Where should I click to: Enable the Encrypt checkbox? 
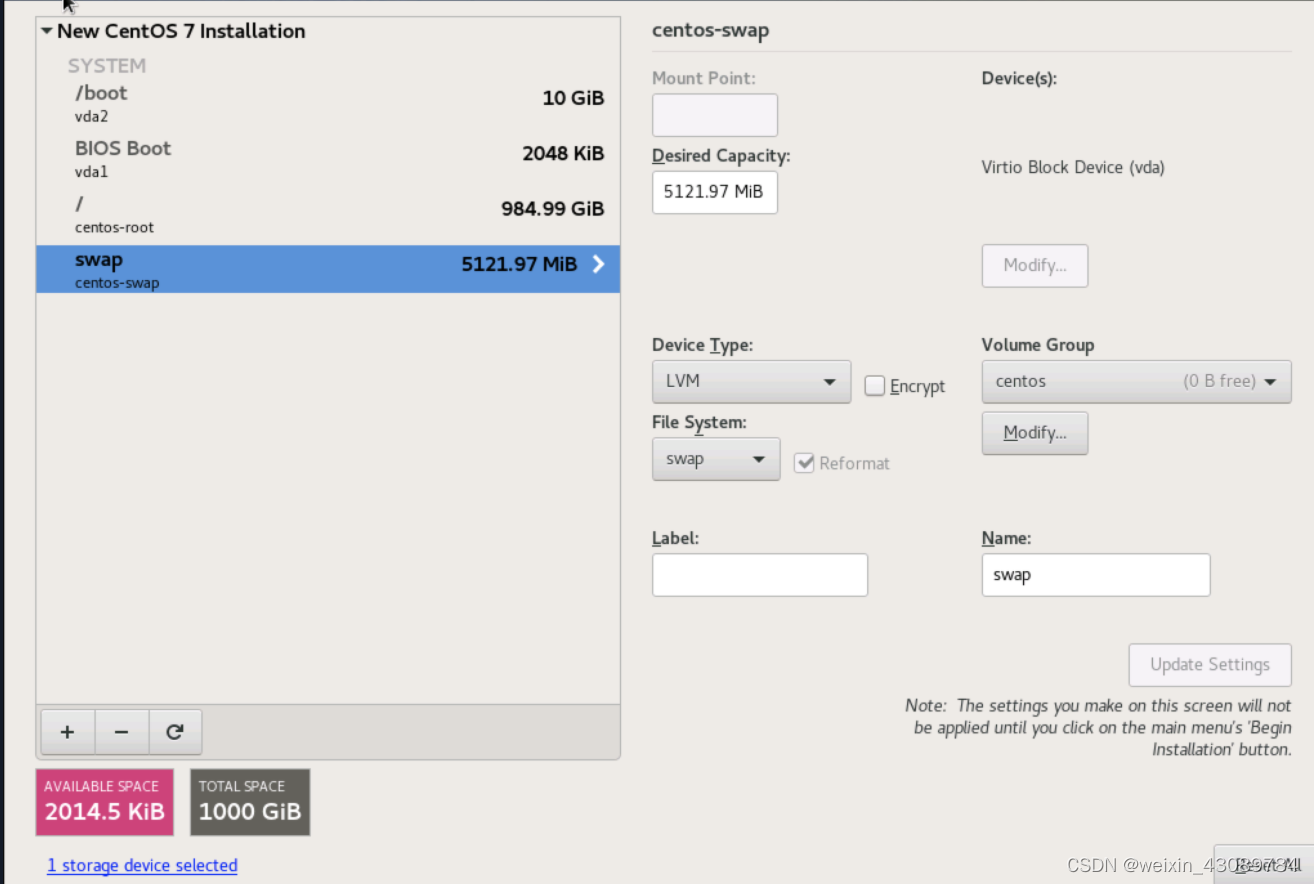point(875,386)
